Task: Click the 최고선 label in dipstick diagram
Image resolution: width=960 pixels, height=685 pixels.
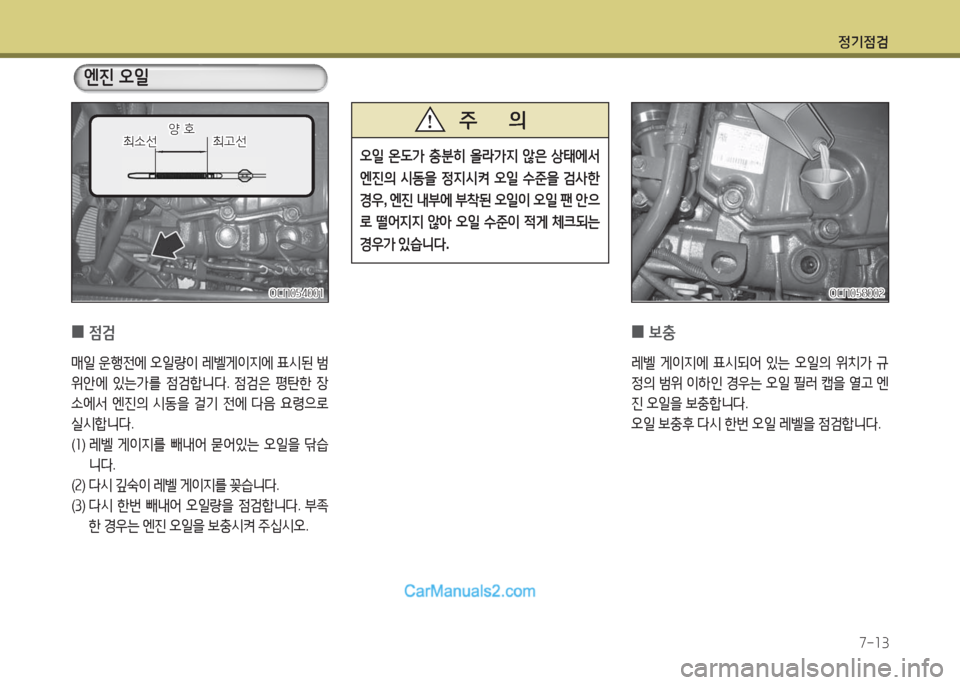Action: pos(230,141)
